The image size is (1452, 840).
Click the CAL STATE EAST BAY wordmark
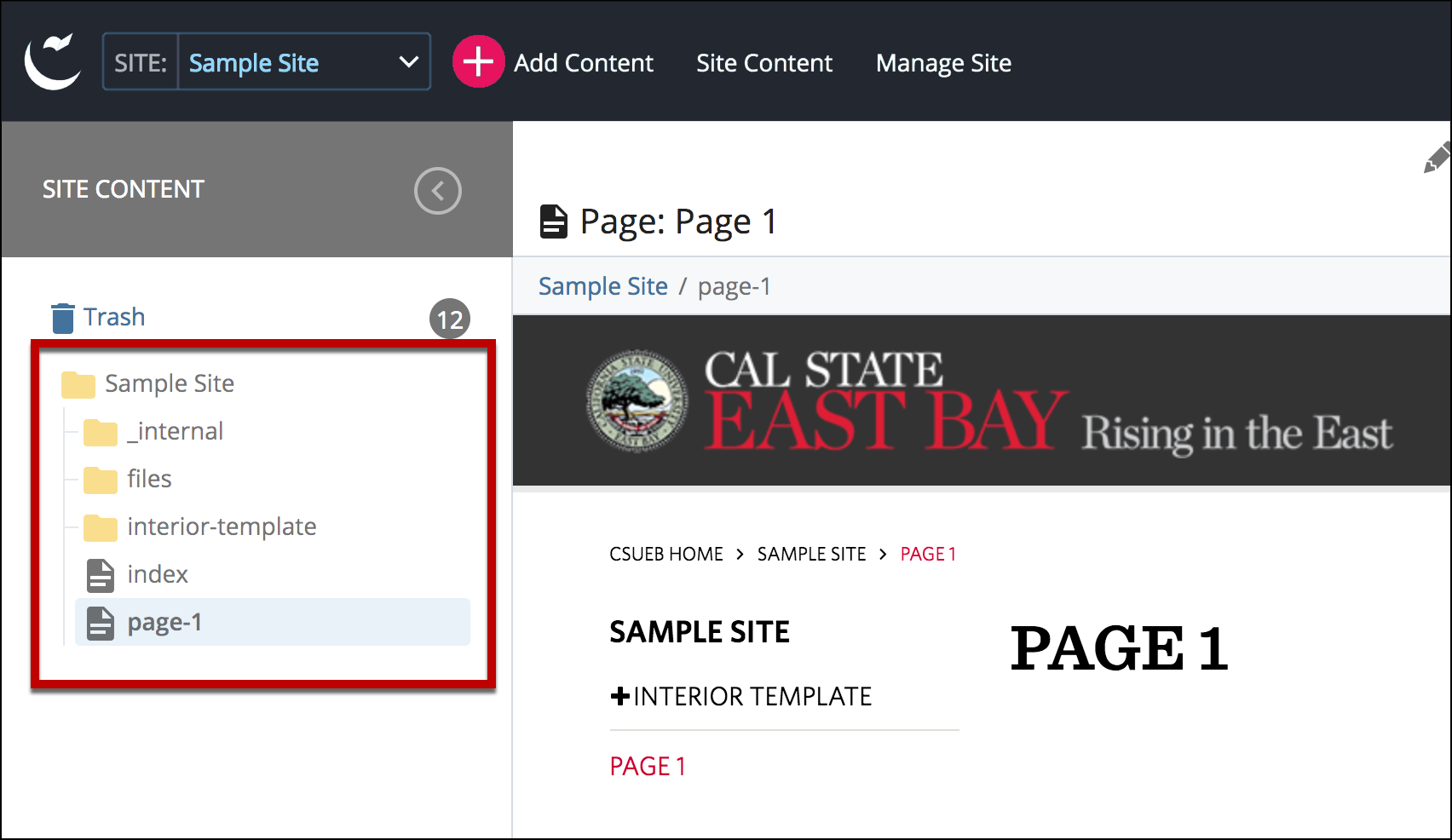click(x=886, y=400)
